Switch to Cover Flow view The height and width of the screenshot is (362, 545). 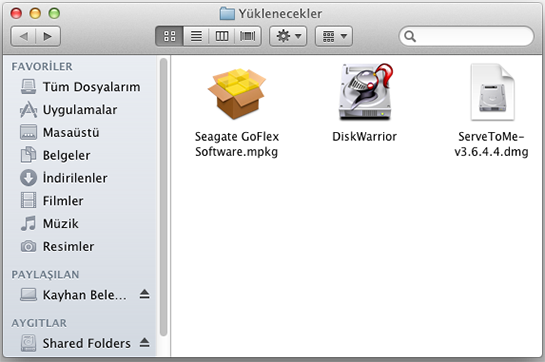point(248,36)
